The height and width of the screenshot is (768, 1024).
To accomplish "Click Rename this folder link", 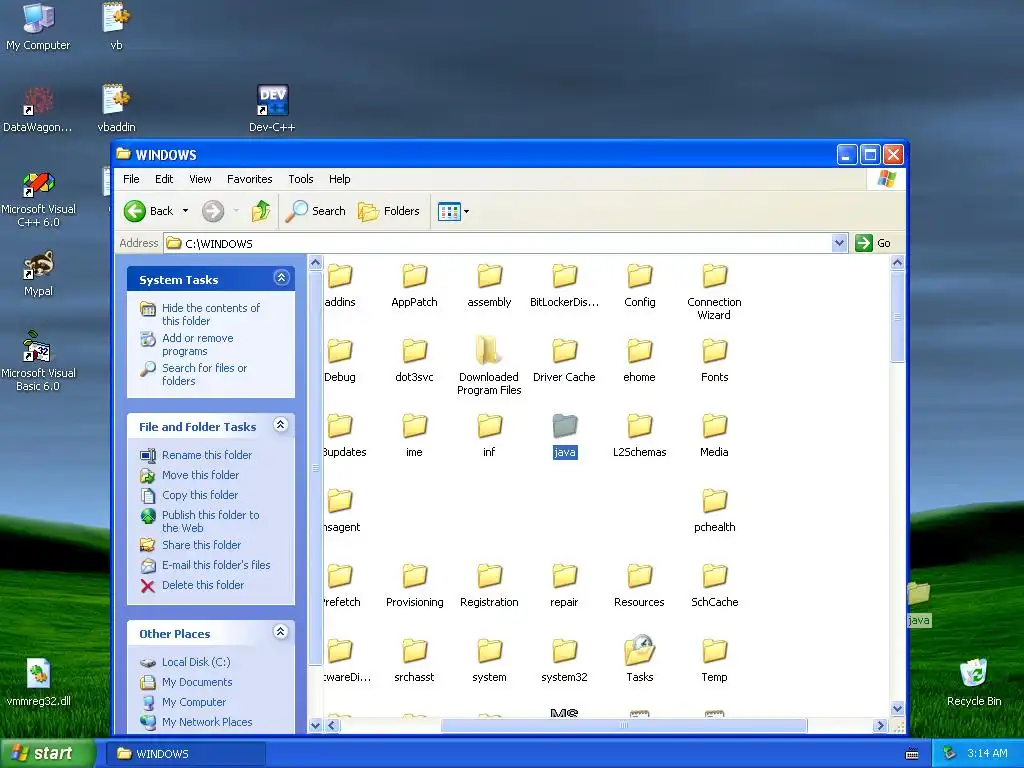I will (x=206, y=455).
